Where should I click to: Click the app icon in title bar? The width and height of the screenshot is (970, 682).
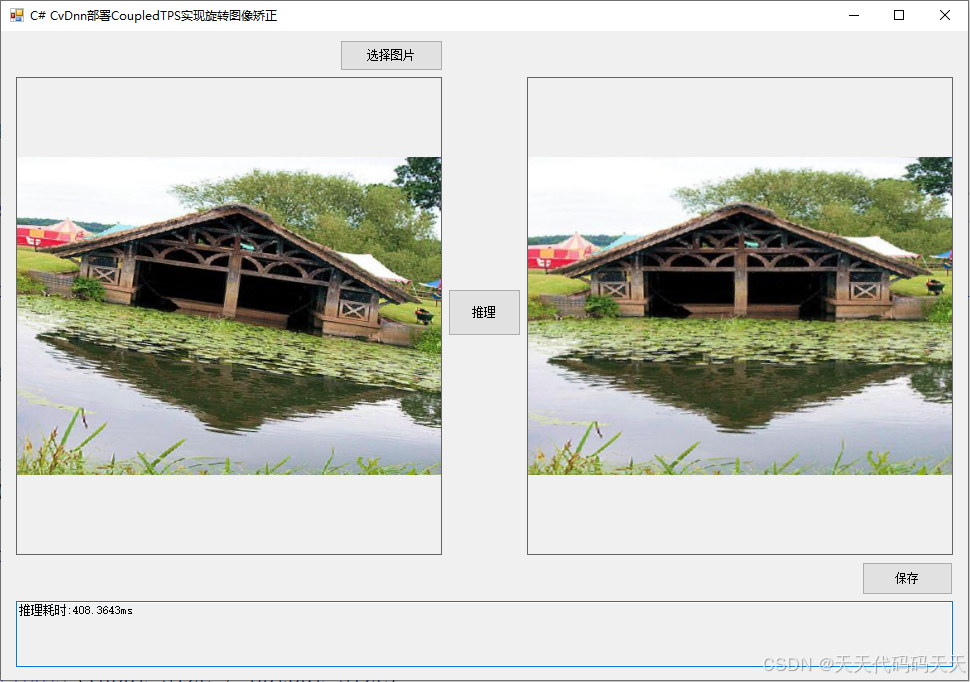(x=17, y=15)
